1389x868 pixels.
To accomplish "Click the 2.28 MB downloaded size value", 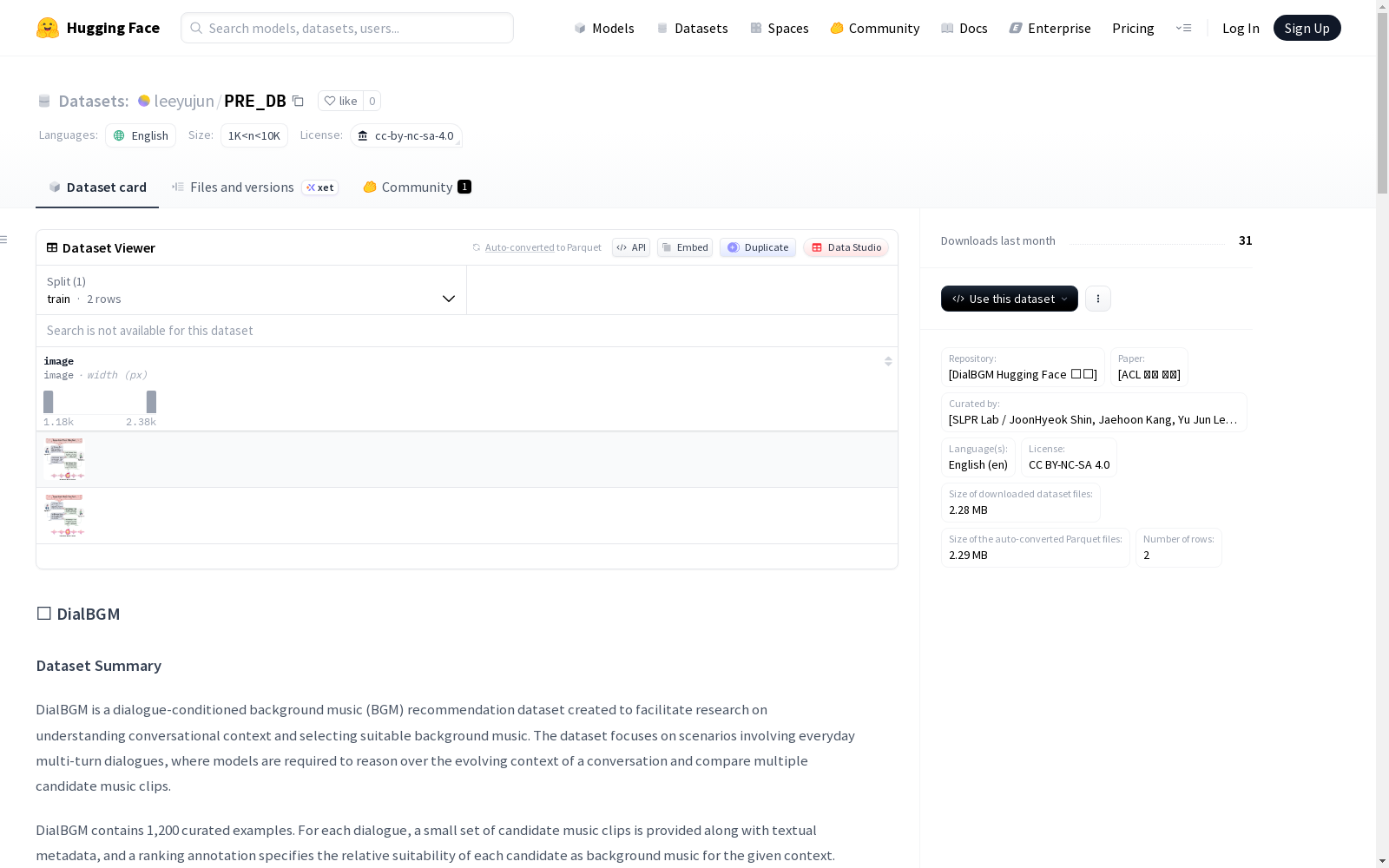I will pos(968,510).
